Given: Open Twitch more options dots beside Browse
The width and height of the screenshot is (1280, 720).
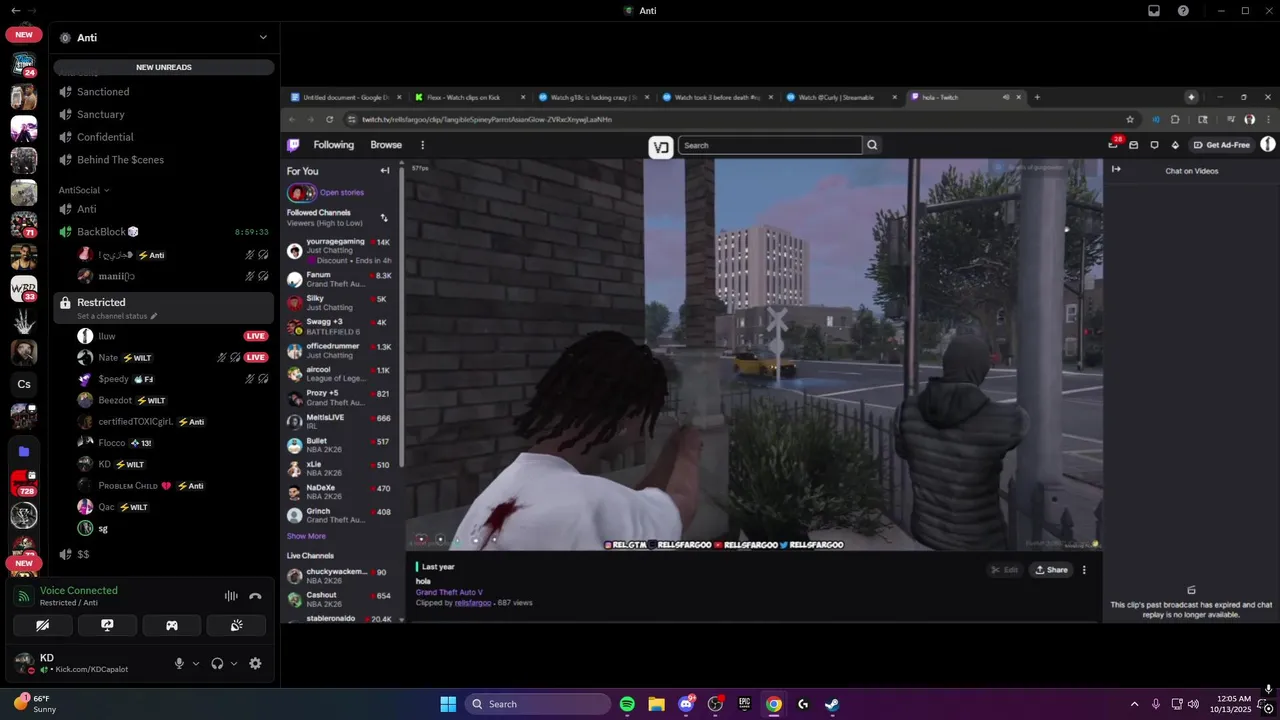Looking at the screenshot, I should (422, 145).
